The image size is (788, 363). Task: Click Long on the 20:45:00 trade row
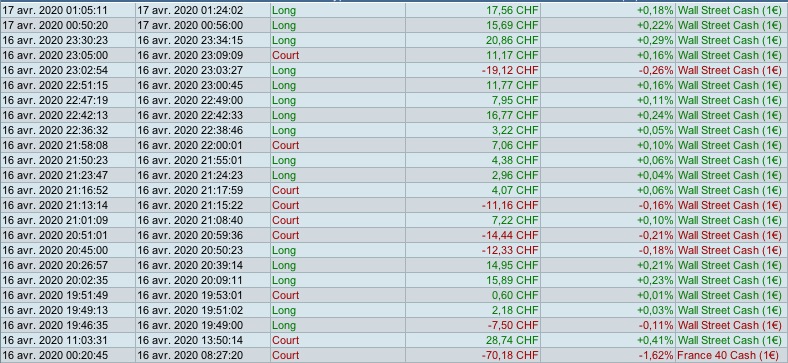[x=284, y=250]
